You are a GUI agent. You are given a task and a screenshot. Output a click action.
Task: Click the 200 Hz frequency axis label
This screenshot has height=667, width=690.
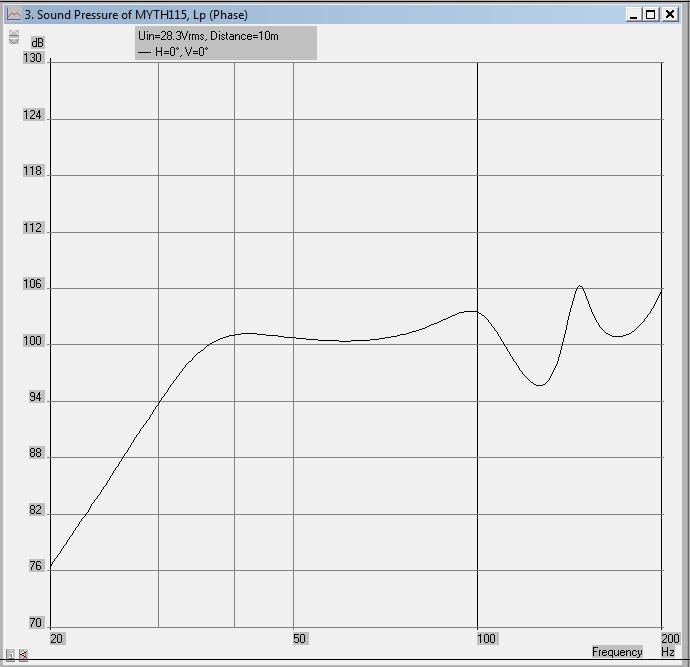click(670, 638)
